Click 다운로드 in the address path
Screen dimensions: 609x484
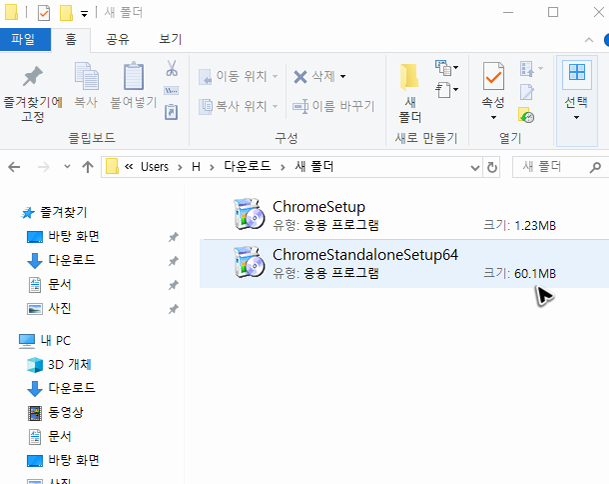pyautogui.click(x=247, y=166)
